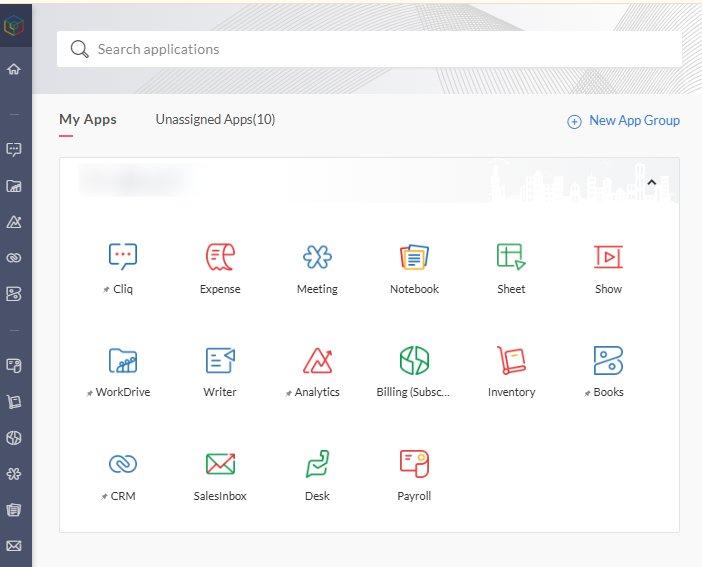Click the search magnifier icon
This screenshot has width=702, height=567.
point(80,49)
